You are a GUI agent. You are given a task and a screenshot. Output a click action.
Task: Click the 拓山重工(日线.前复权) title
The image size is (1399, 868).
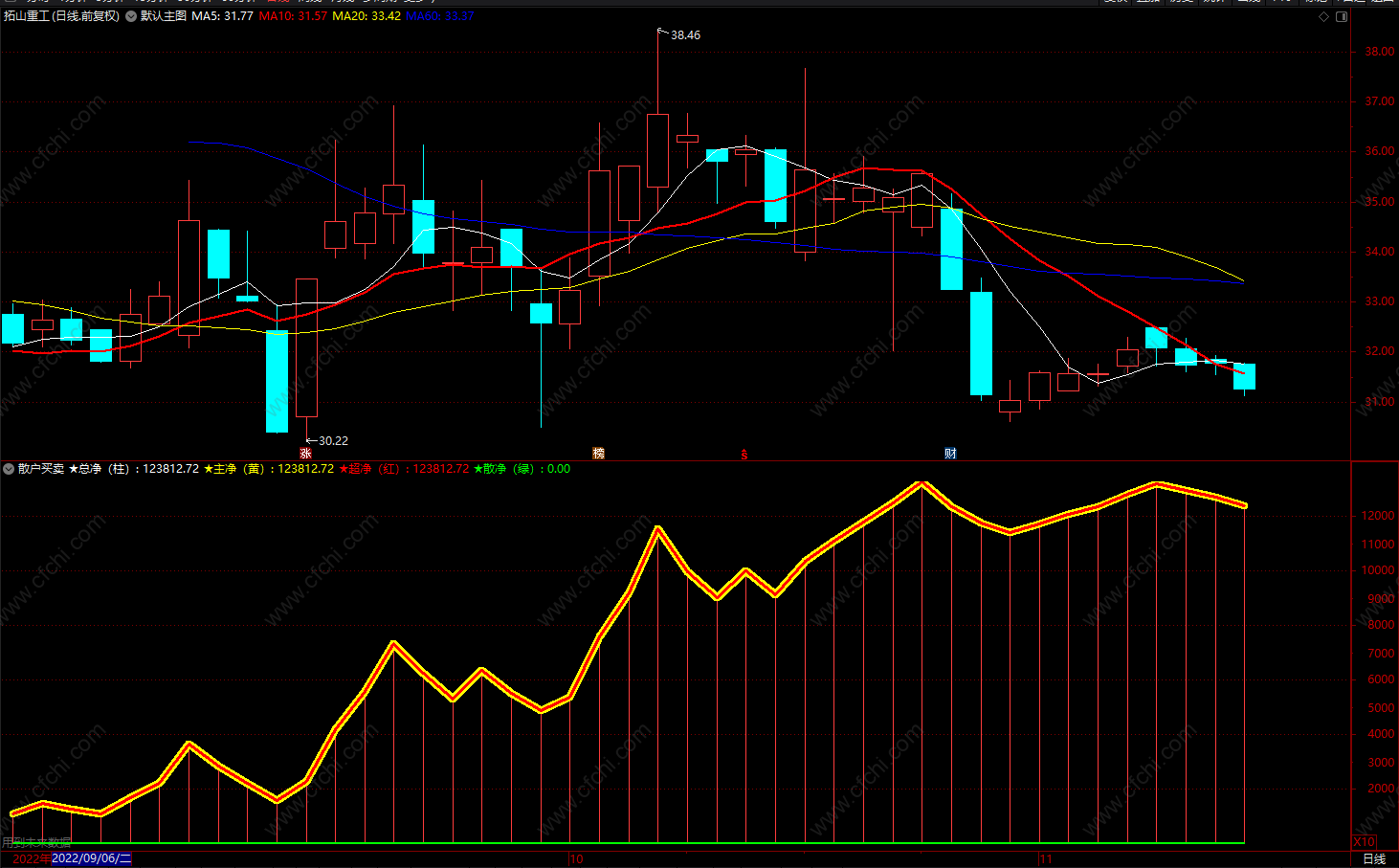click(62, 16)
